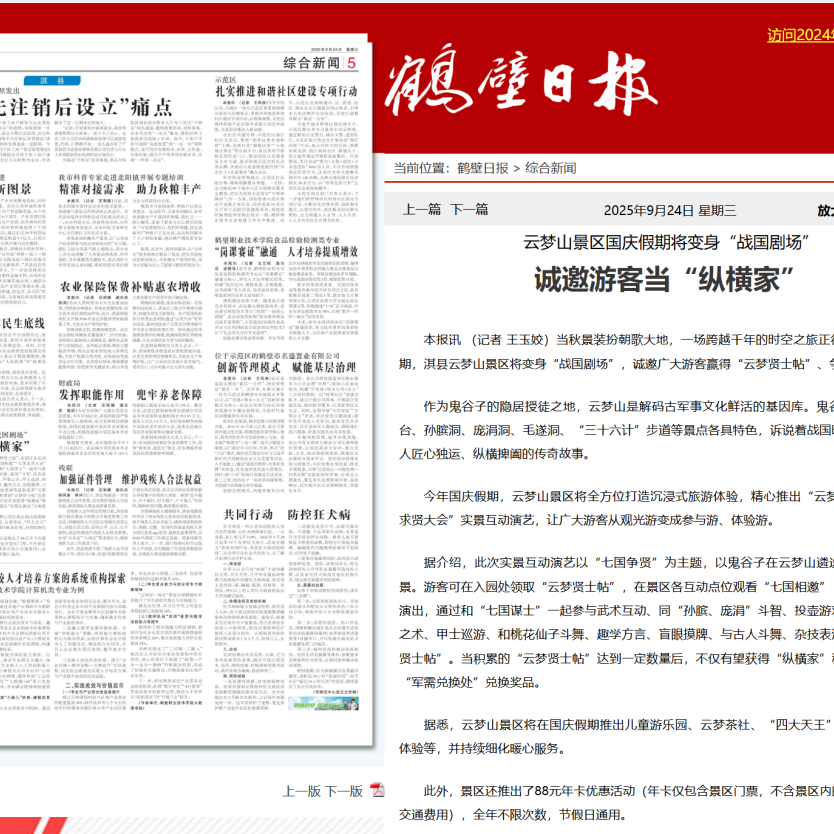
Task: Open the 注销后设立"痛点 headline article
Action: click(86, 107)
